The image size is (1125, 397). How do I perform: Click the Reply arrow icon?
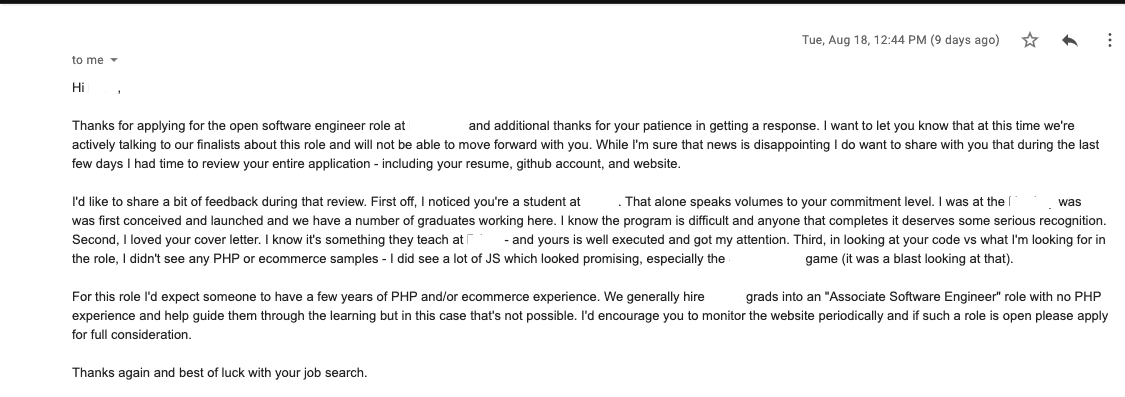pos(1069,40)
